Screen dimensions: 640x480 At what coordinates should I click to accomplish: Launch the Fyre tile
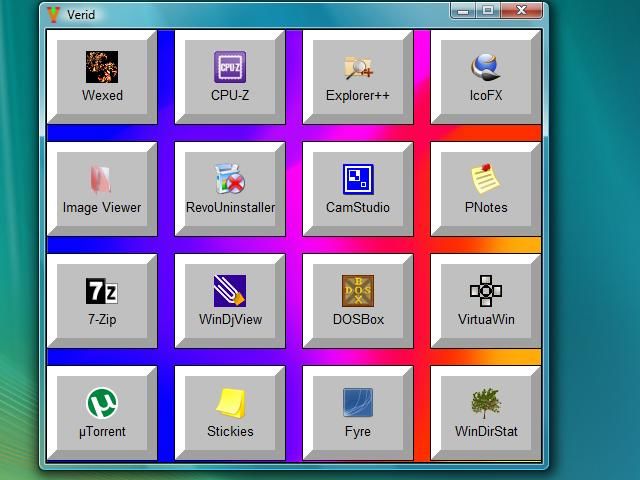point(358,413)
